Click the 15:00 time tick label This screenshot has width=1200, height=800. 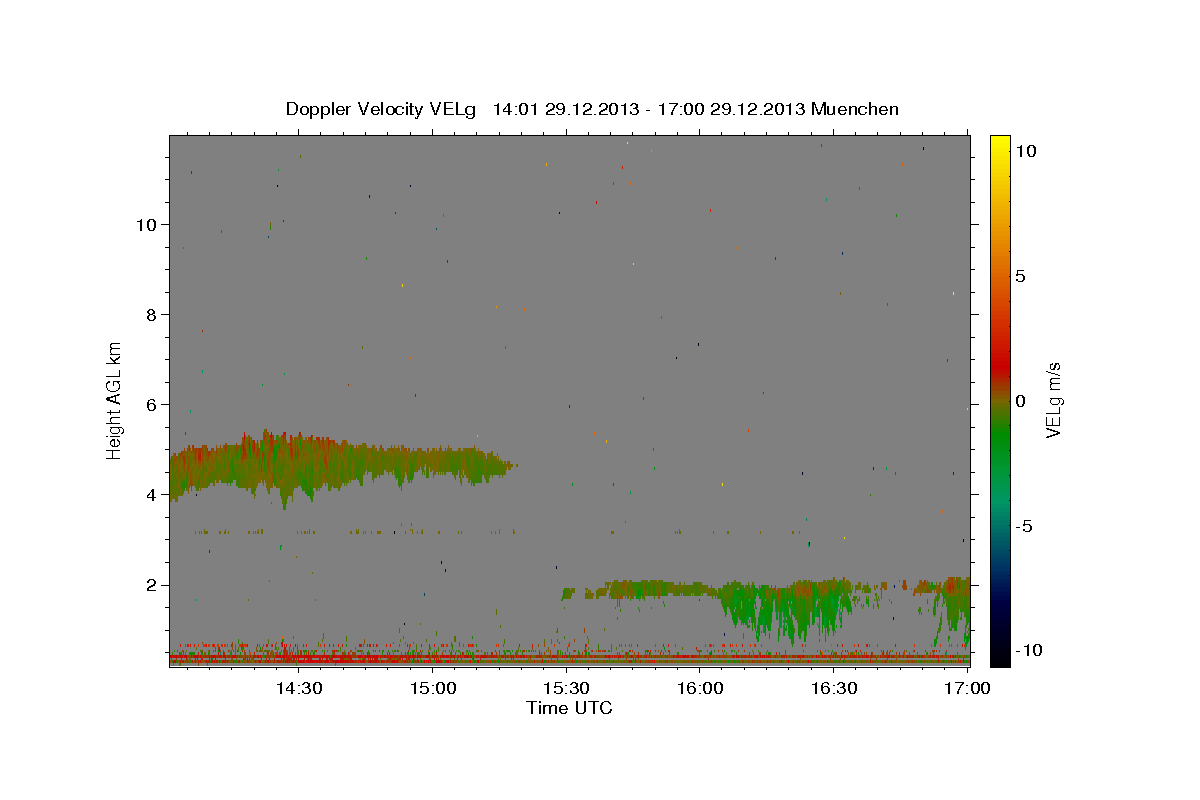pos(433,688)
